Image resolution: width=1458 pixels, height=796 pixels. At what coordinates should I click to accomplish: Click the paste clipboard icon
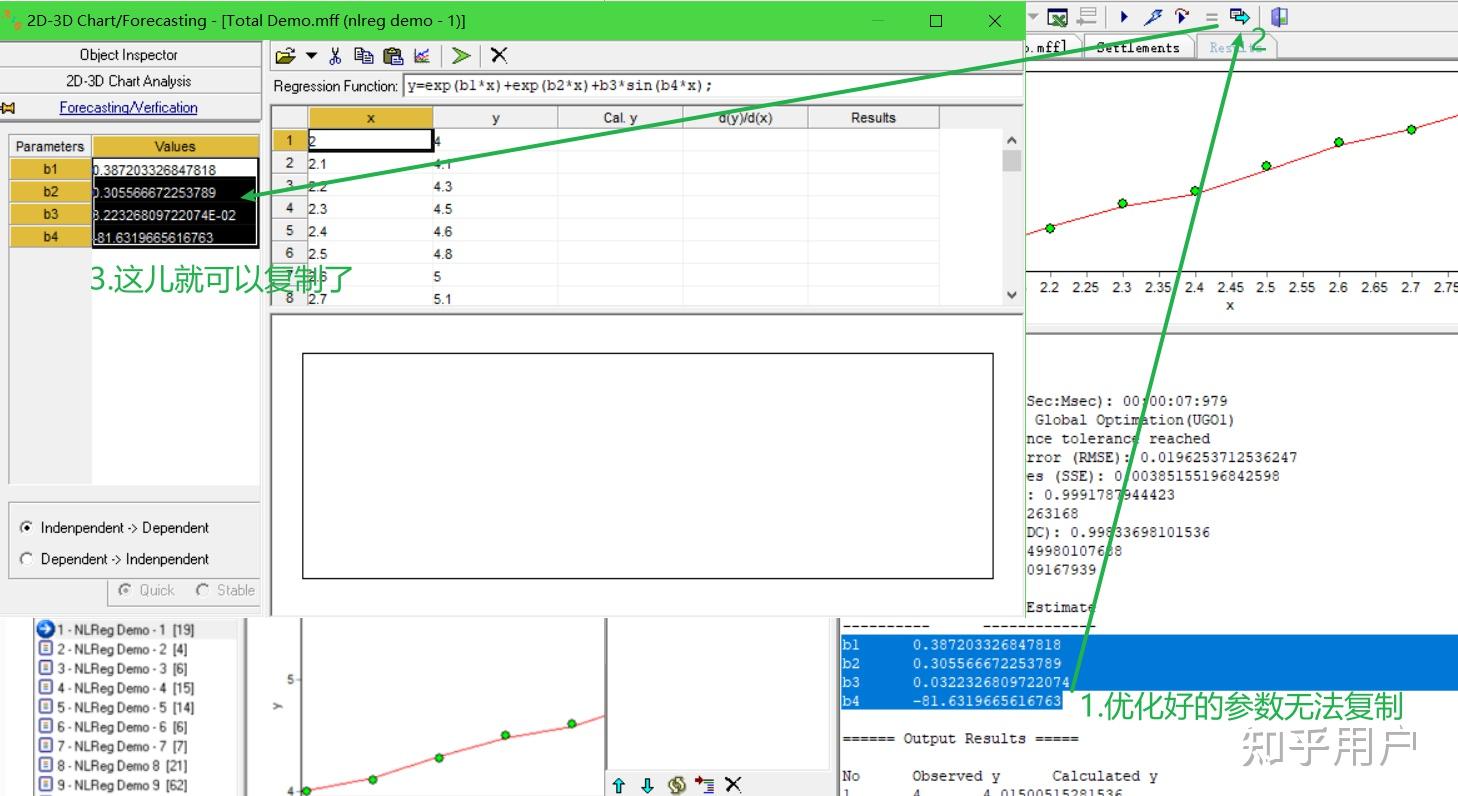pyautogui.click(x=393, y=56)
